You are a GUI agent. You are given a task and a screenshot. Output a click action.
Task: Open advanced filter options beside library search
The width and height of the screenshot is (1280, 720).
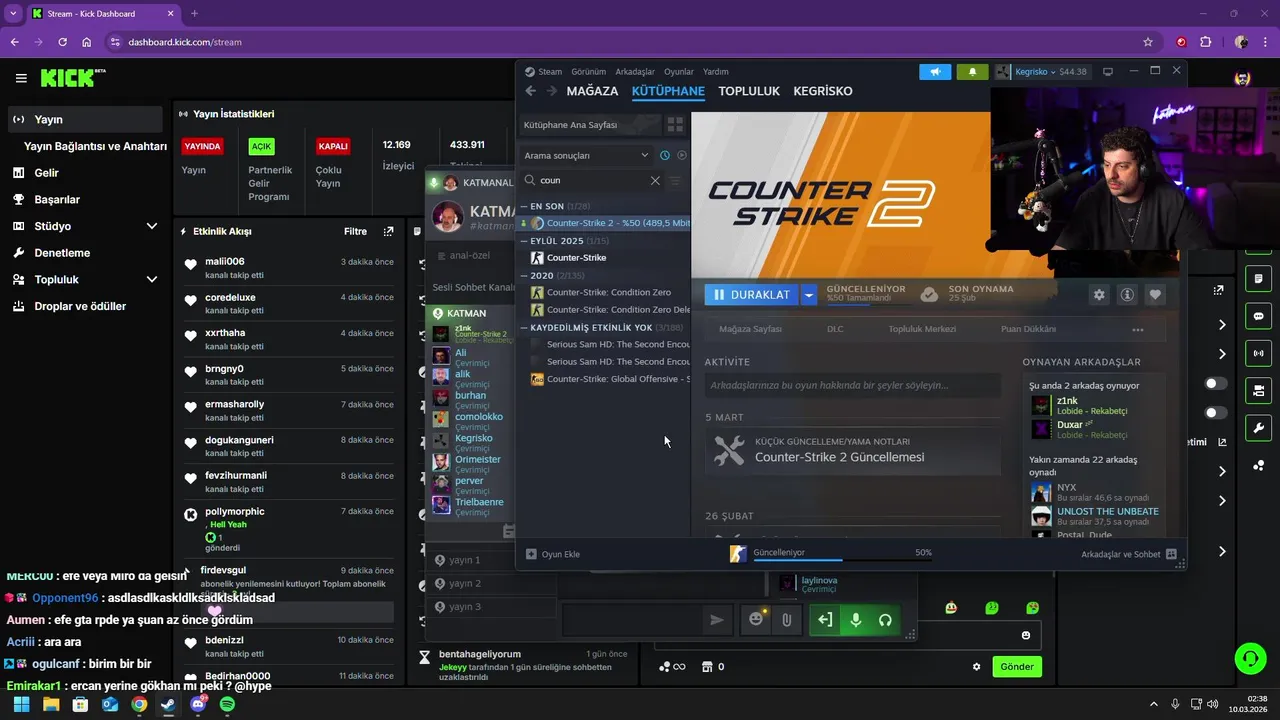(x=675, y=181)
